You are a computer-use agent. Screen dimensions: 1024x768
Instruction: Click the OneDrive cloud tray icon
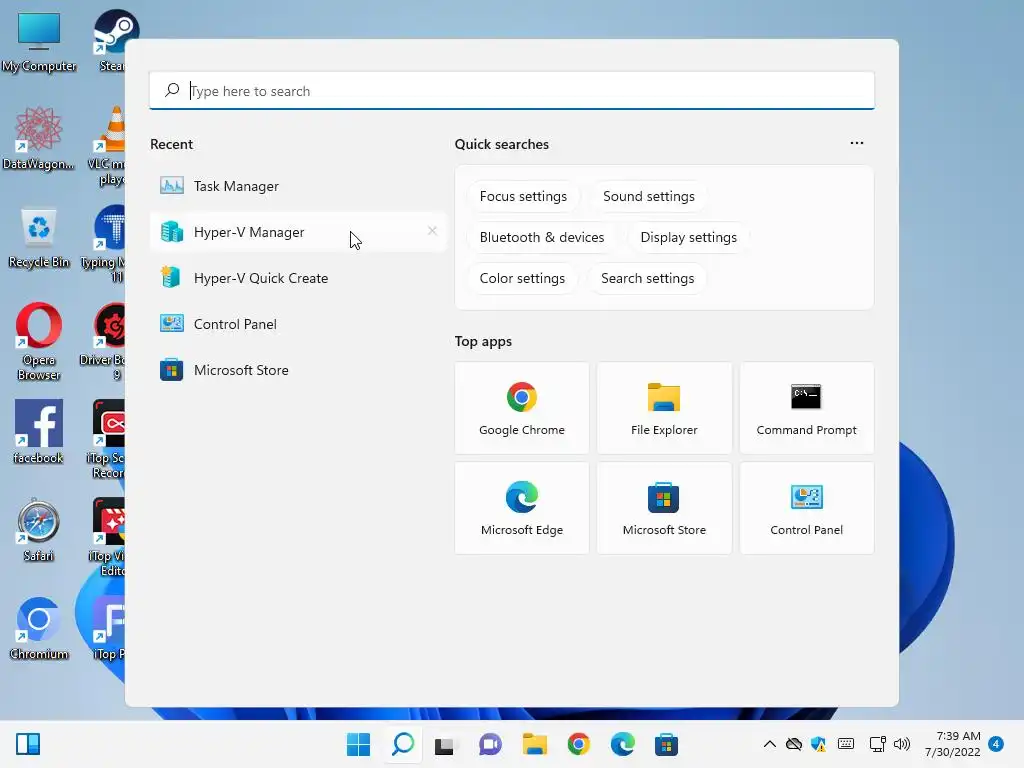click(794, 744)
